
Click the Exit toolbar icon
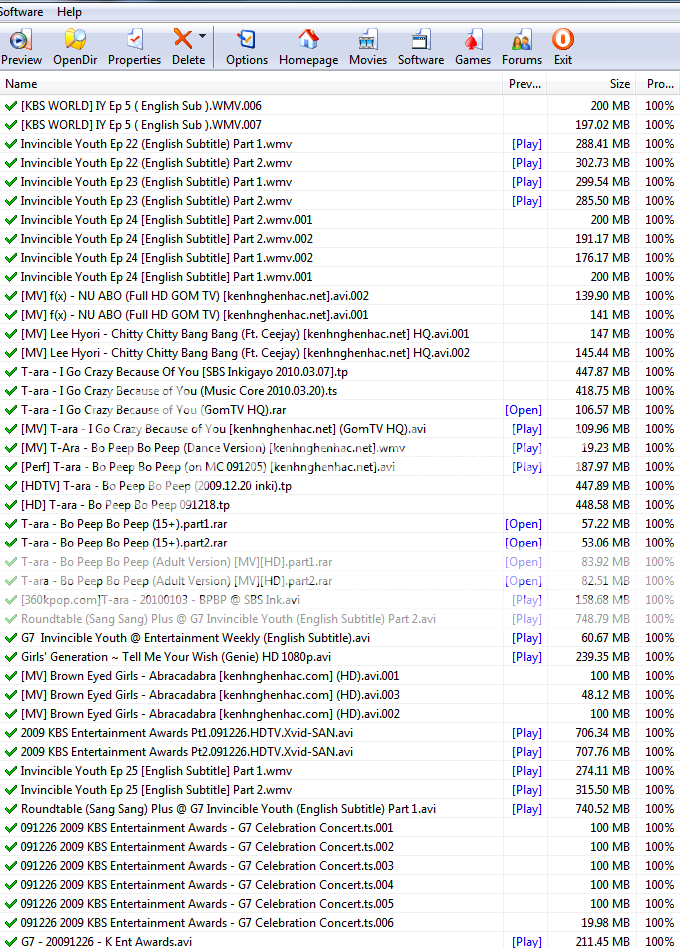(x=563, y=40)
